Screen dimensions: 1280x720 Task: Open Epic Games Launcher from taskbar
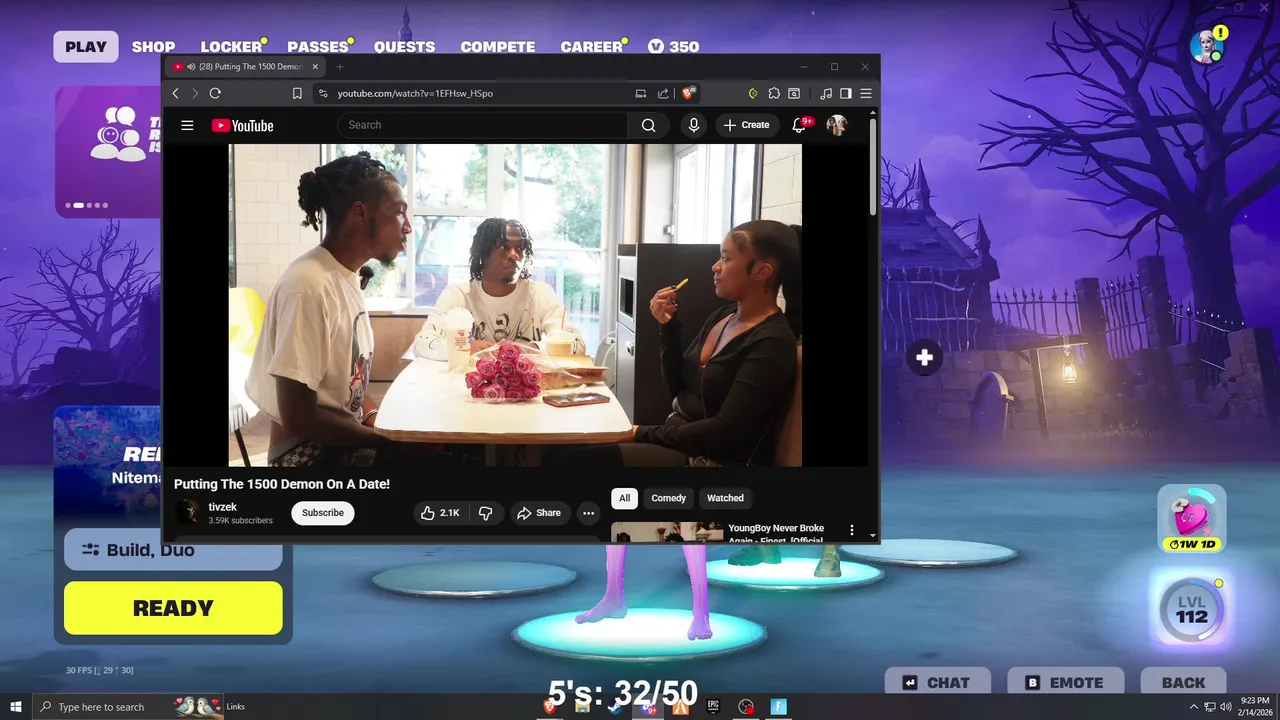713,706
